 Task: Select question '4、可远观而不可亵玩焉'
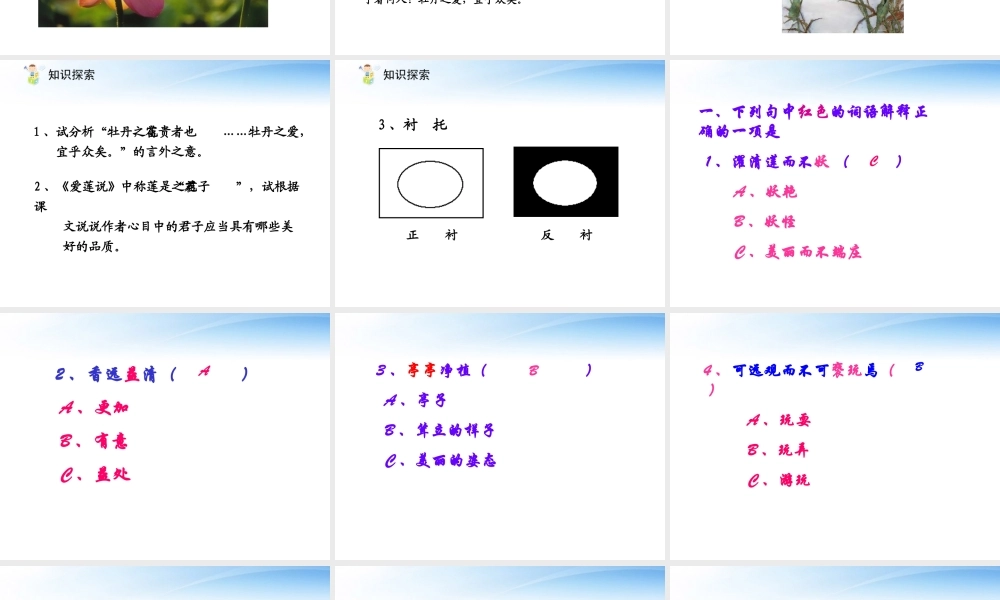click(x=790, y=370)
